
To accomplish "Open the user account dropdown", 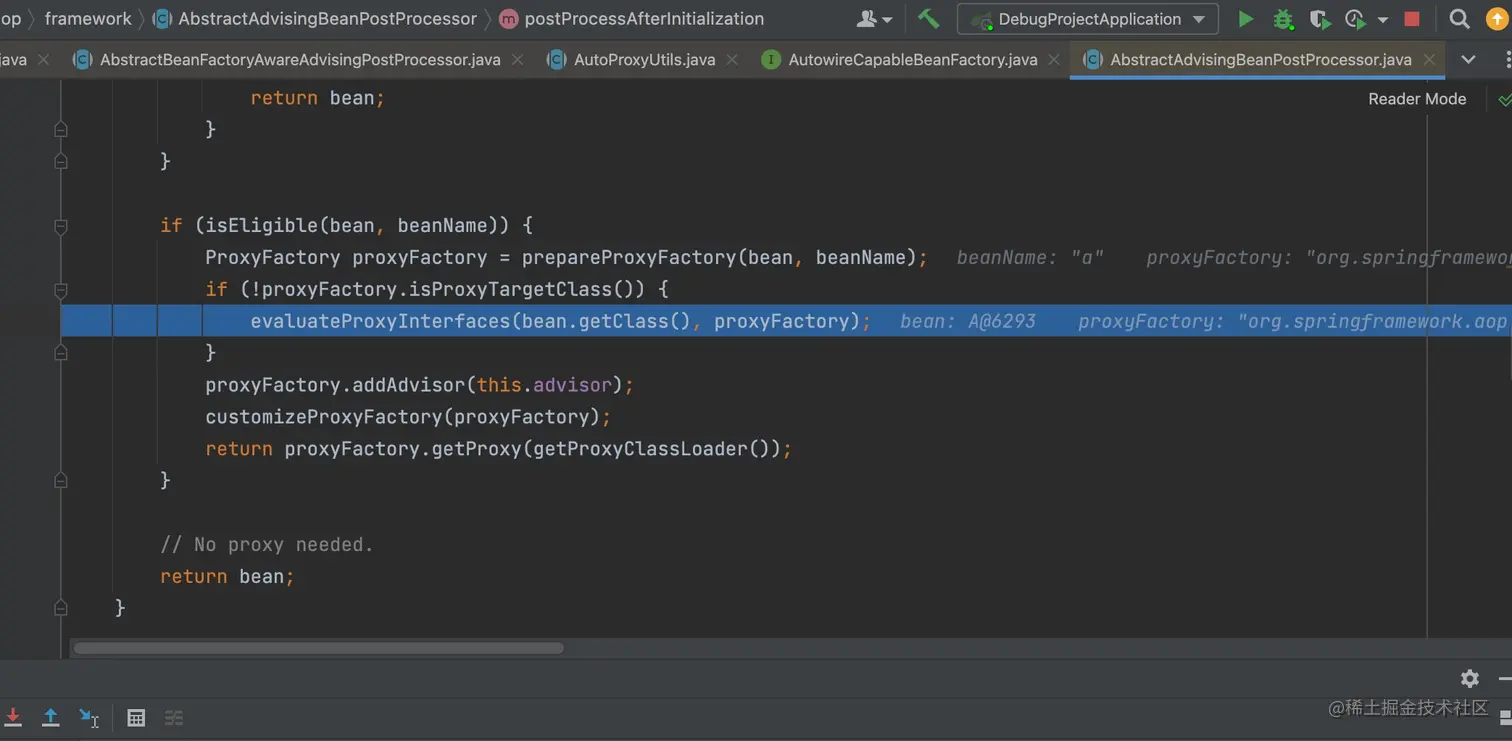I will click(874, 19).
